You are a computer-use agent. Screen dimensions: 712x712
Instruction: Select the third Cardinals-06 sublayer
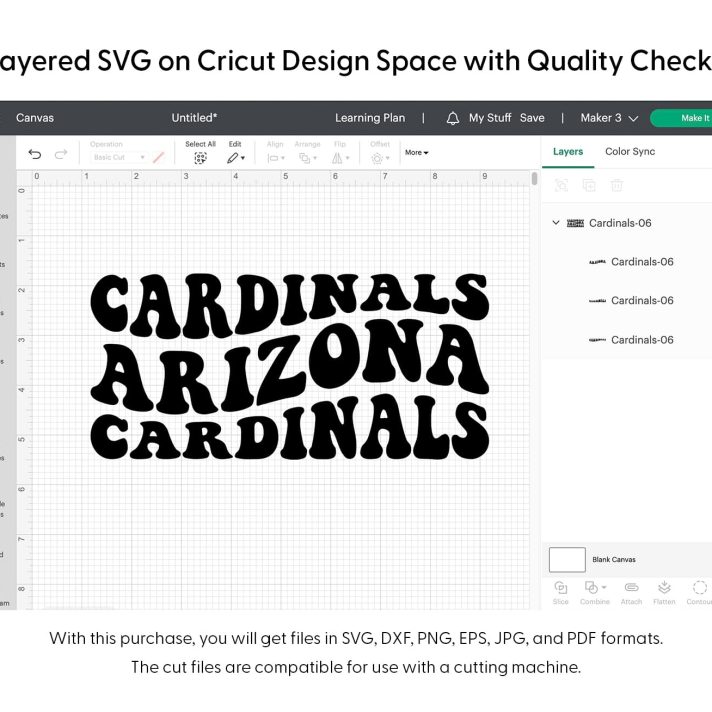click(631, 340)
